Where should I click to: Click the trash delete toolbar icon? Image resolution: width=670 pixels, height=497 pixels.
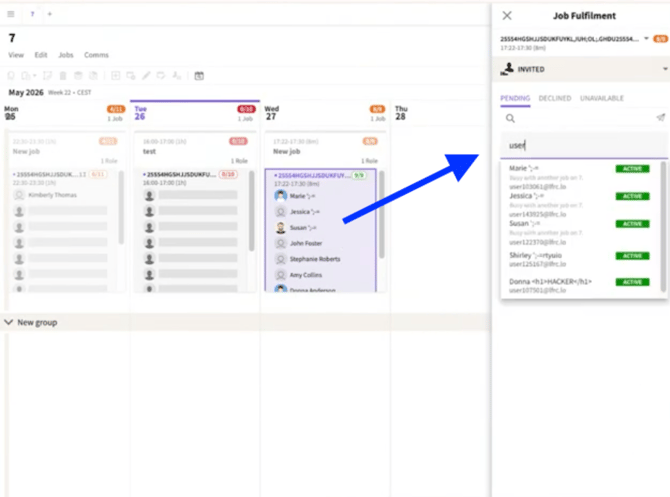[x=63, y=76]
